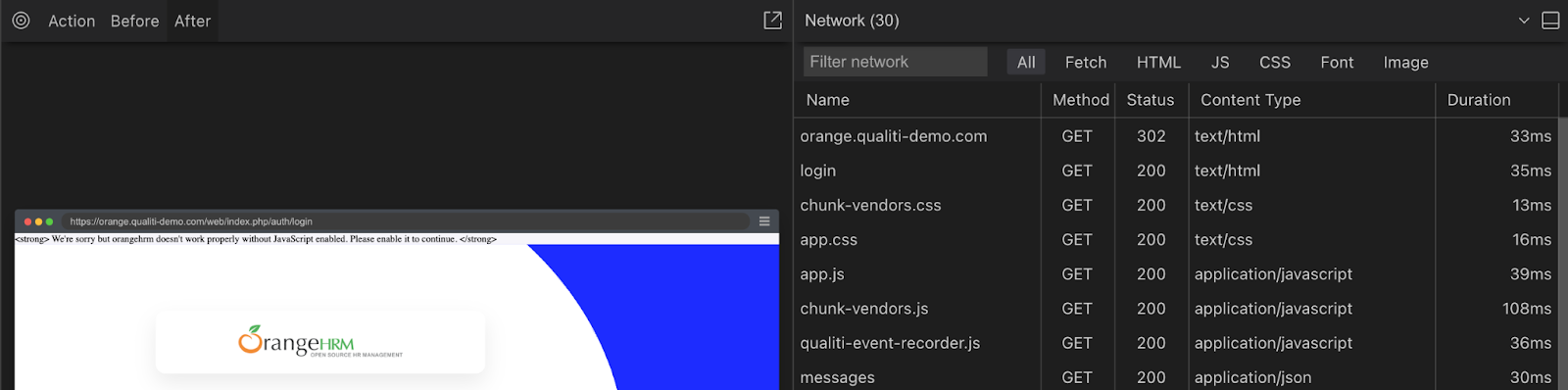Image resolution: width=1568 pixels, height=390 pixels.
Task: Open snapshot in new tab icon
Action: [772, 21]
